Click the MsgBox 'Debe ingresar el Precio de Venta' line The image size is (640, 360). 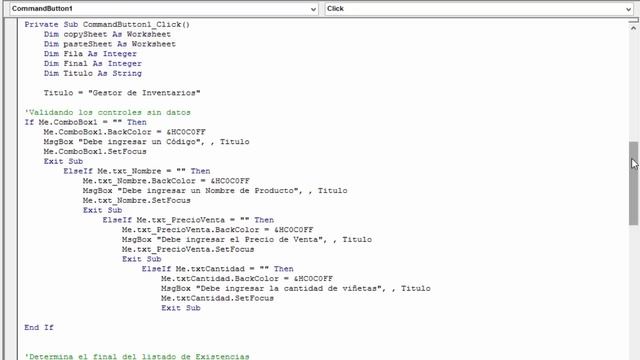pyautogui.click(x=247, y=240)
